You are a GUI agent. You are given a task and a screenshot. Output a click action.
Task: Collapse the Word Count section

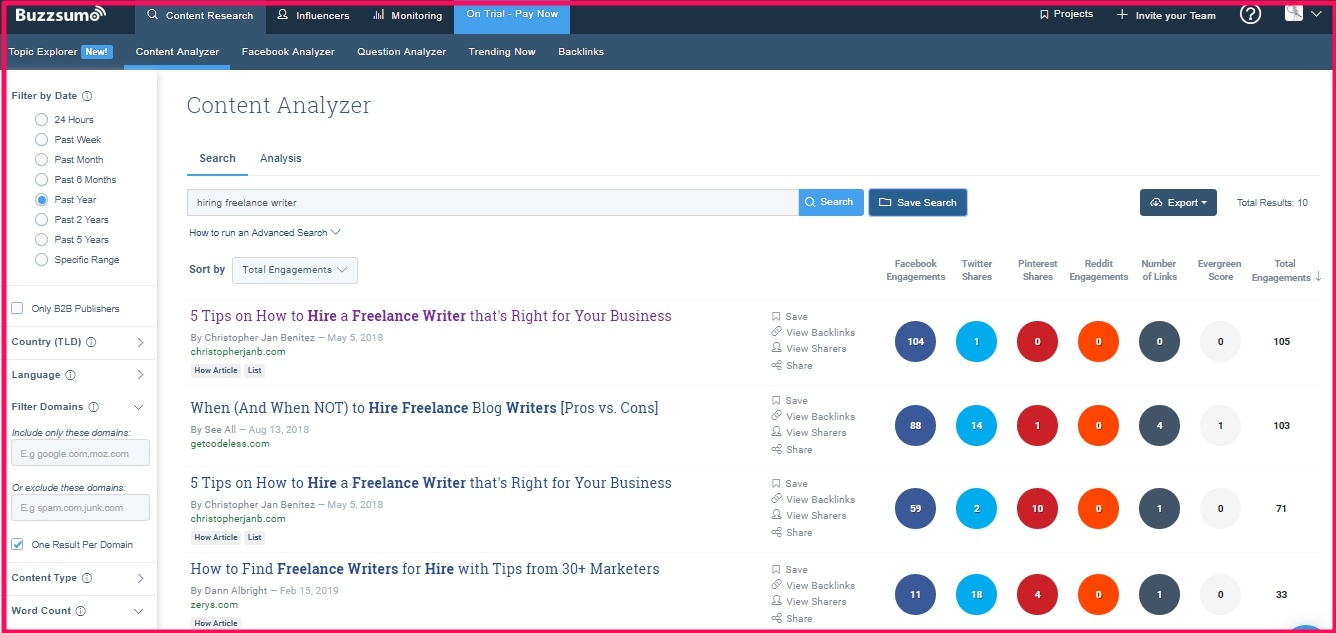pos(138,611)
